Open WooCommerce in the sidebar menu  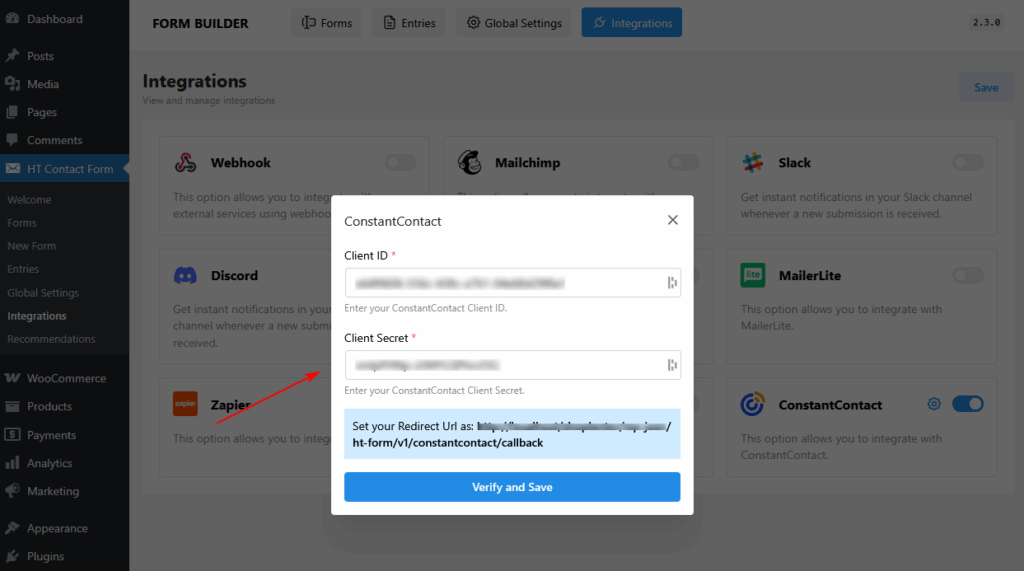66,378
